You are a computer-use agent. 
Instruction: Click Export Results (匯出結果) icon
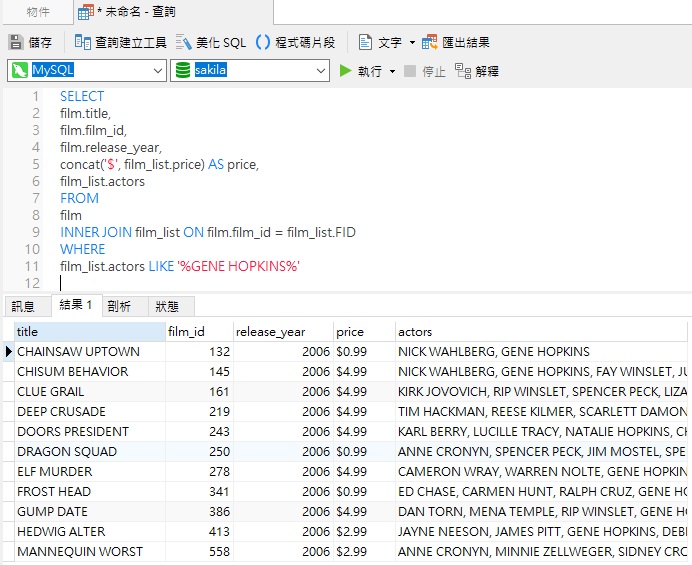point(430,42)
